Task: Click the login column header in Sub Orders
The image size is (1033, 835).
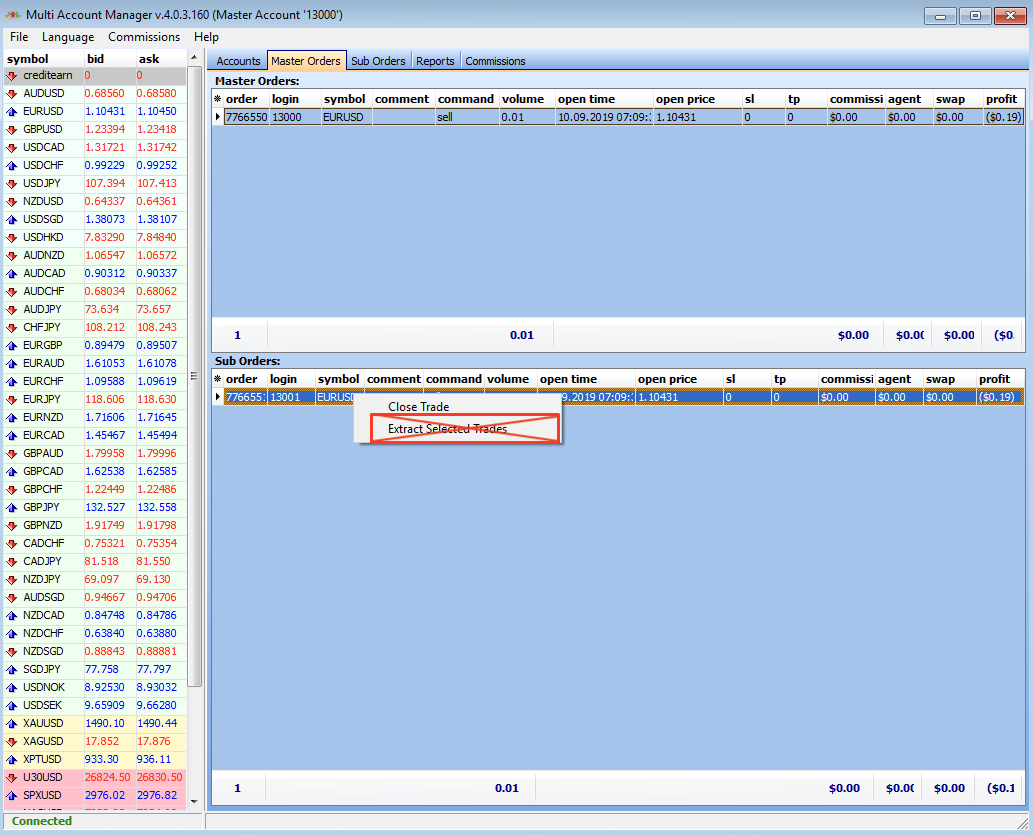Action: (291, 379)
